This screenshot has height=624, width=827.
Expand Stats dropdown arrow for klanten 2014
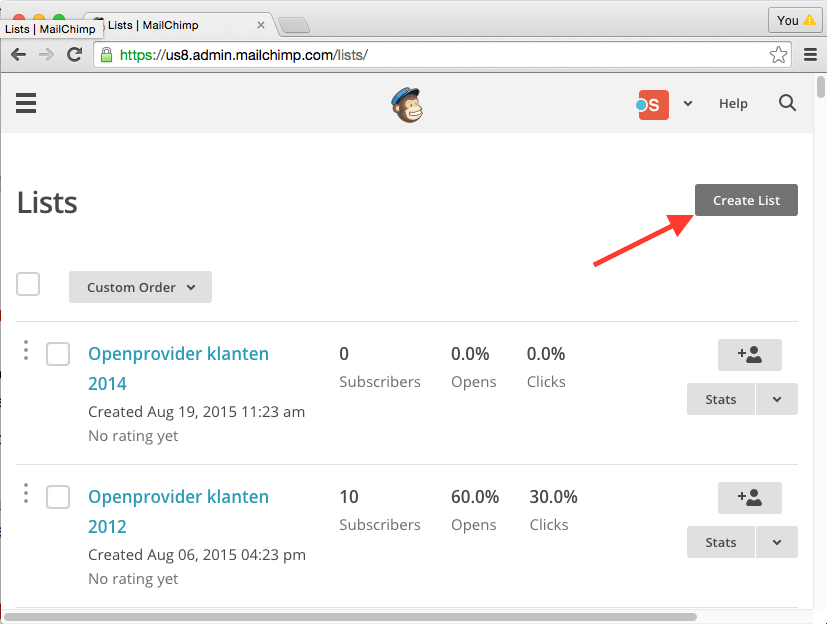pos(777,399)
